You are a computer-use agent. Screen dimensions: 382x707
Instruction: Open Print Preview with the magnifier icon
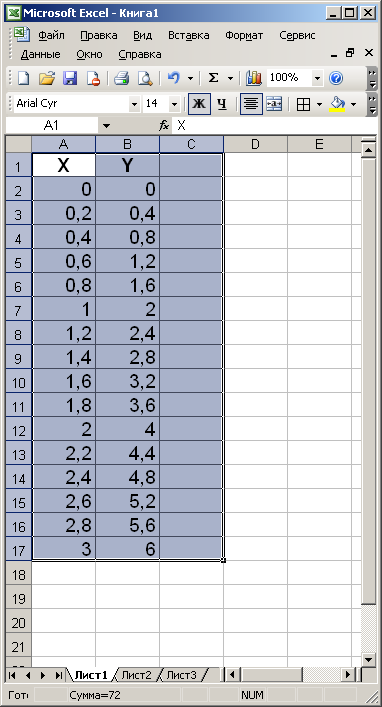(145, 78)
